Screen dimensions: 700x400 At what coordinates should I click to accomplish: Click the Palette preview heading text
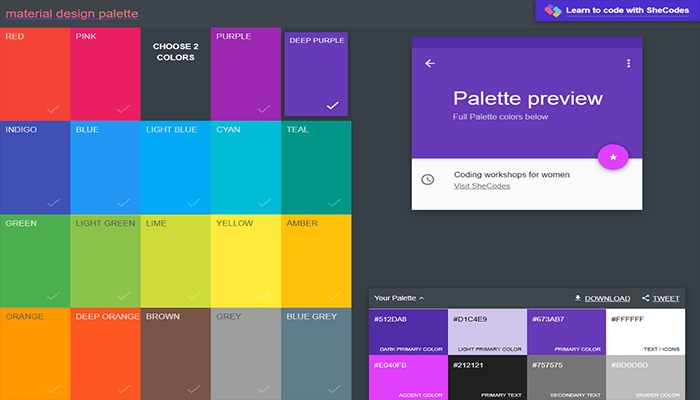528,99
